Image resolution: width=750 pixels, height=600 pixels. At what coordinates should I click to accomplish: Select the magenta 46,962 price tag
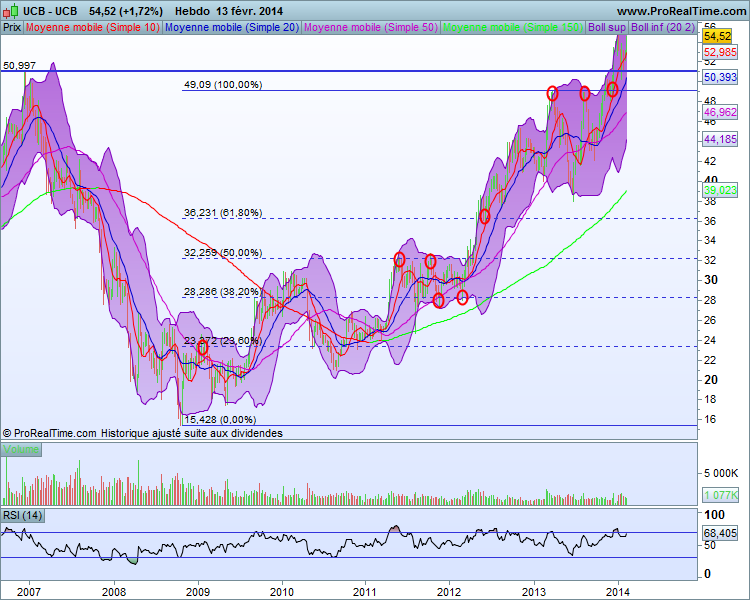click(720, 112)
